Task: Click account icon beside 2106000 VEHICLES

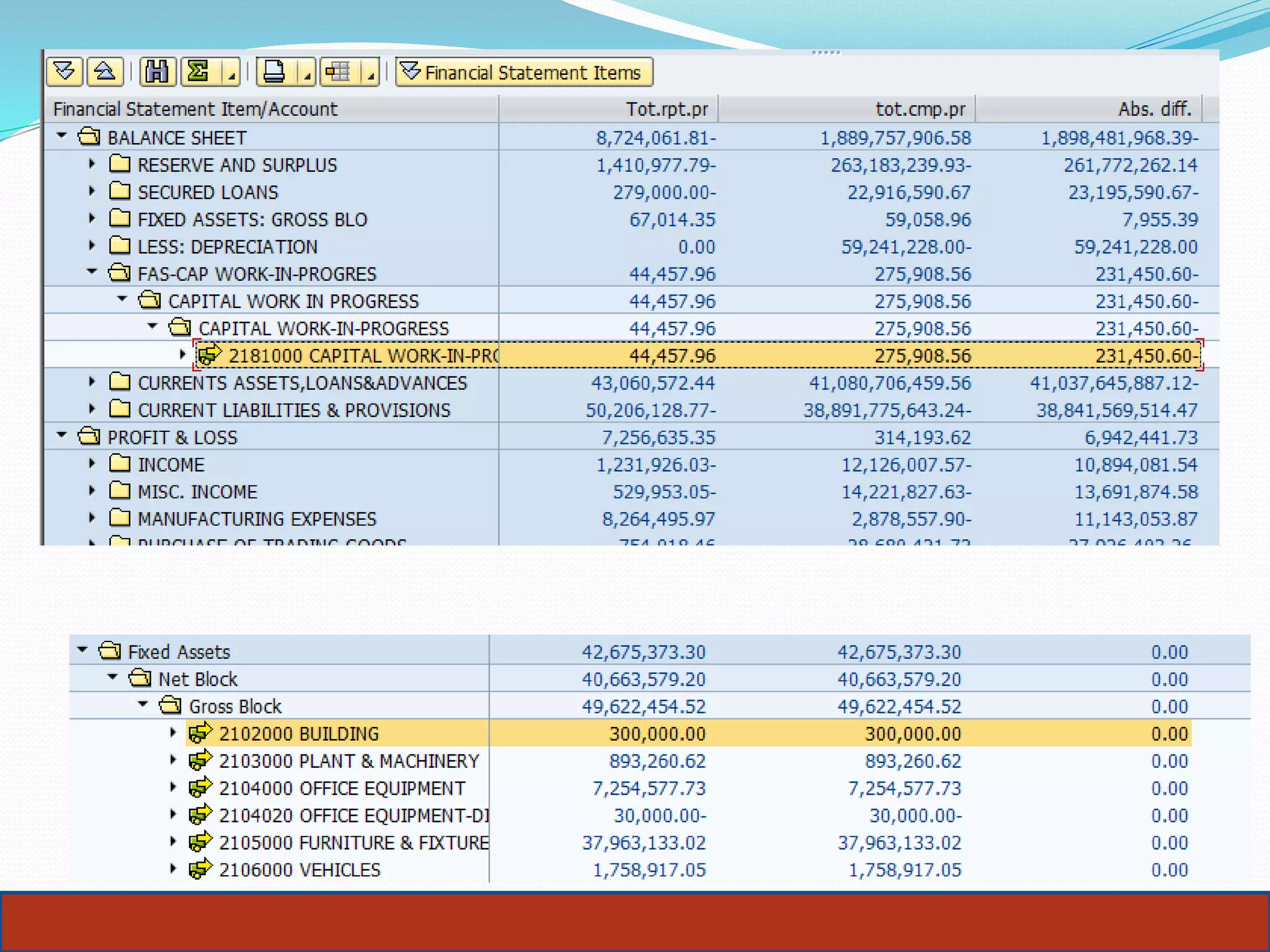Action: [x=200, y=870]
